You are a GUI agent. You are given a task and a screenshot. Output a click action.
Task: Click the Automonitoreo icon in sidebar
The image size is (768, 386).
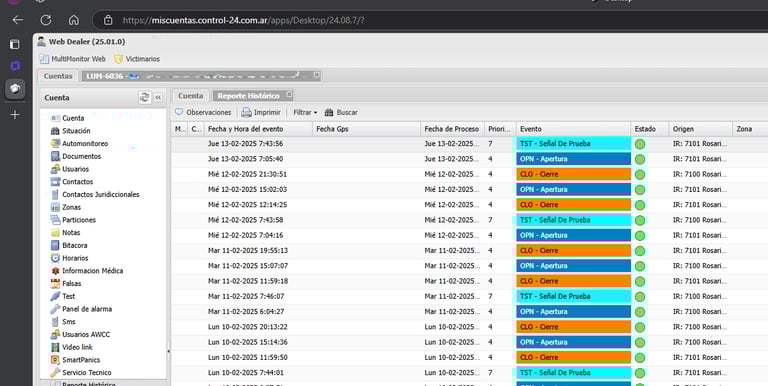coord(55,144)
